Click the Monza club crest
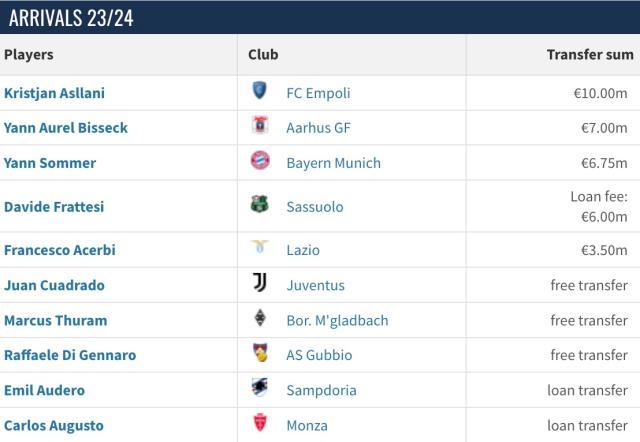Screen dimensions: 640x442 pos(260,424)
